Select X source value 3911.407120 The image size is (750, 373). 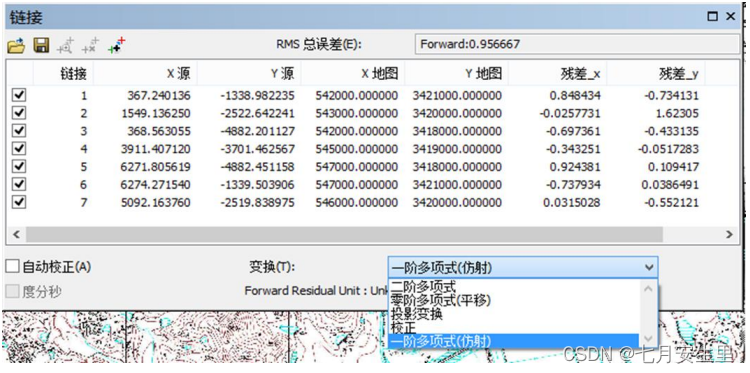click(x=155, y=149)
